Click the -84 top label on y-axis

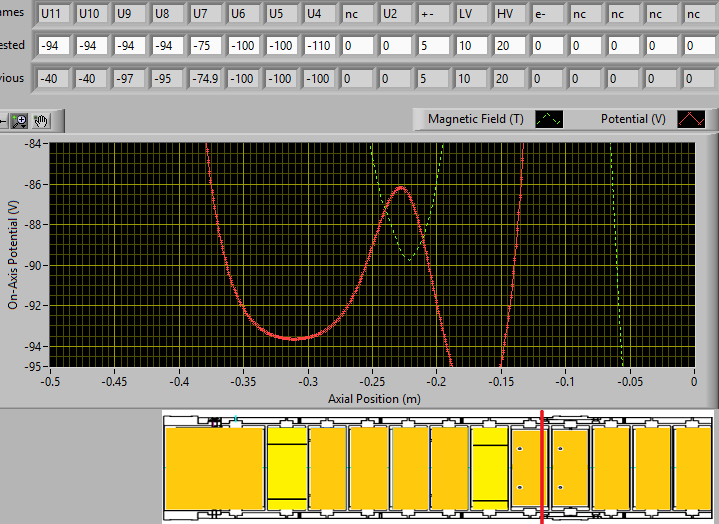(33, 144)
